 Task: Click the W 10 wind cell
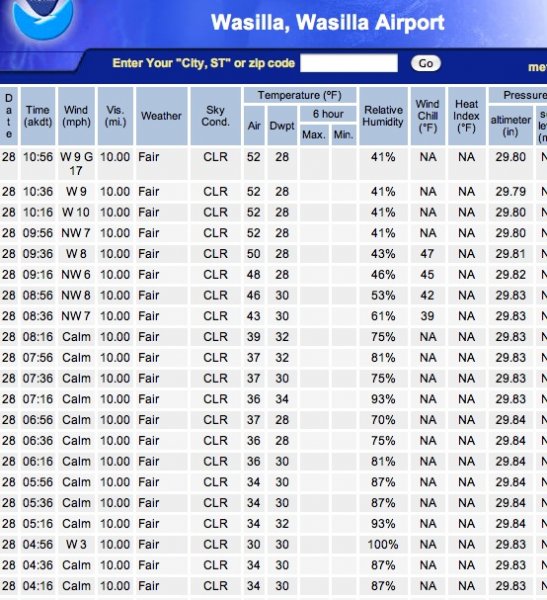click(x=76, y=212)
